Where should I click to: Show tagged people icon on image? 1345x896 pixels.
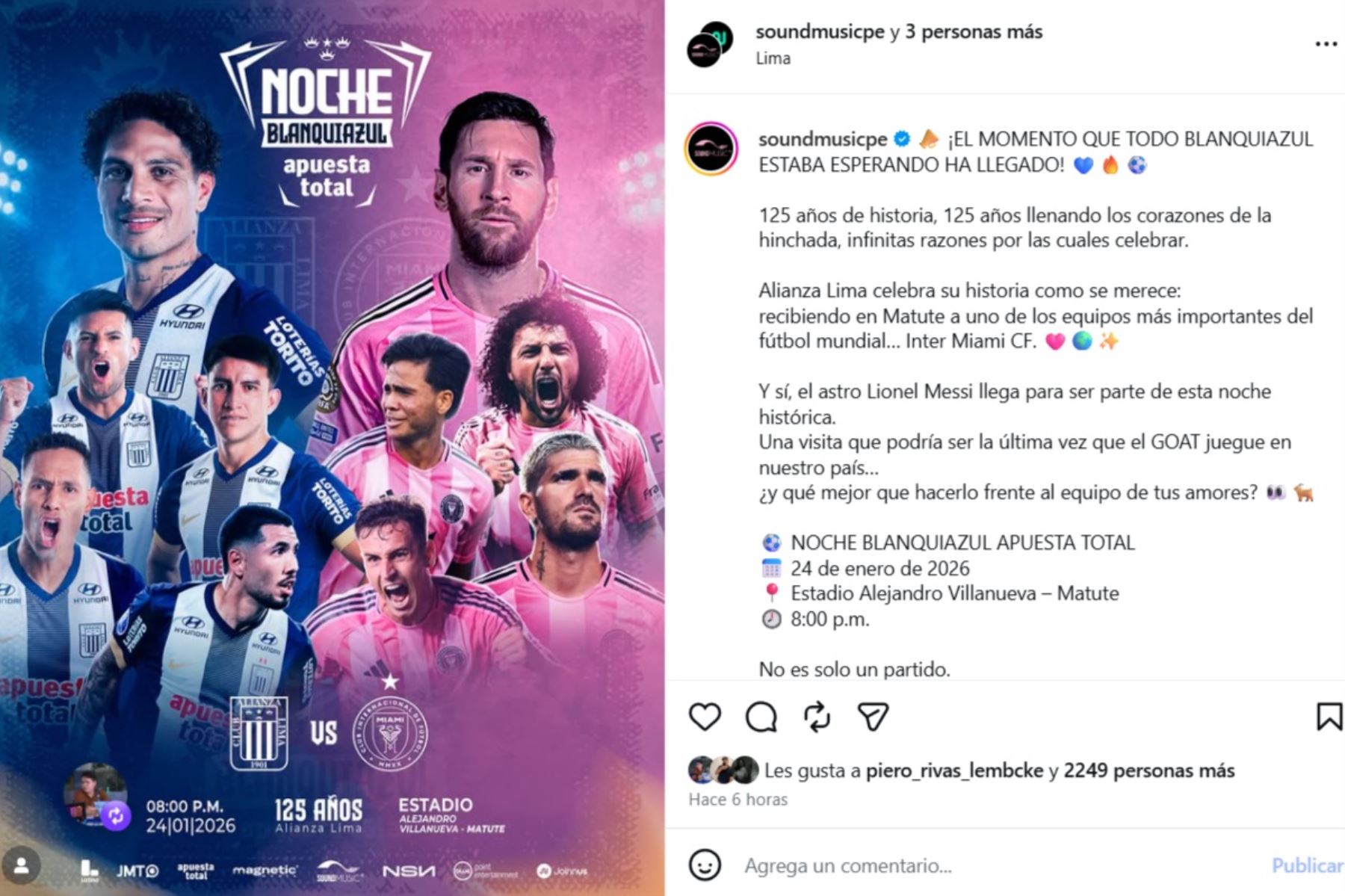[21, 866]
